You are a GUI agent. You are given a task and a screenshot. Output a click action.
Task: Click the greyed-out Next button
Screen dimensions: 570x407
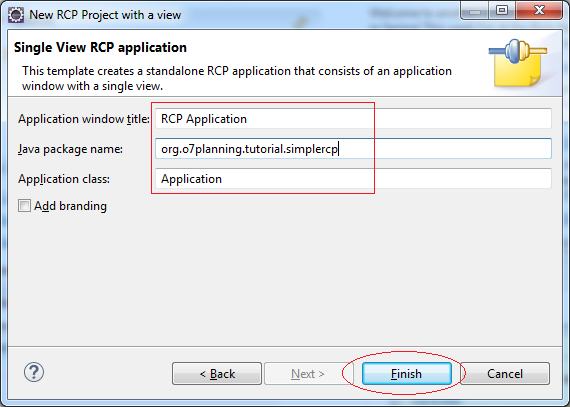click(x=308, y=373)
